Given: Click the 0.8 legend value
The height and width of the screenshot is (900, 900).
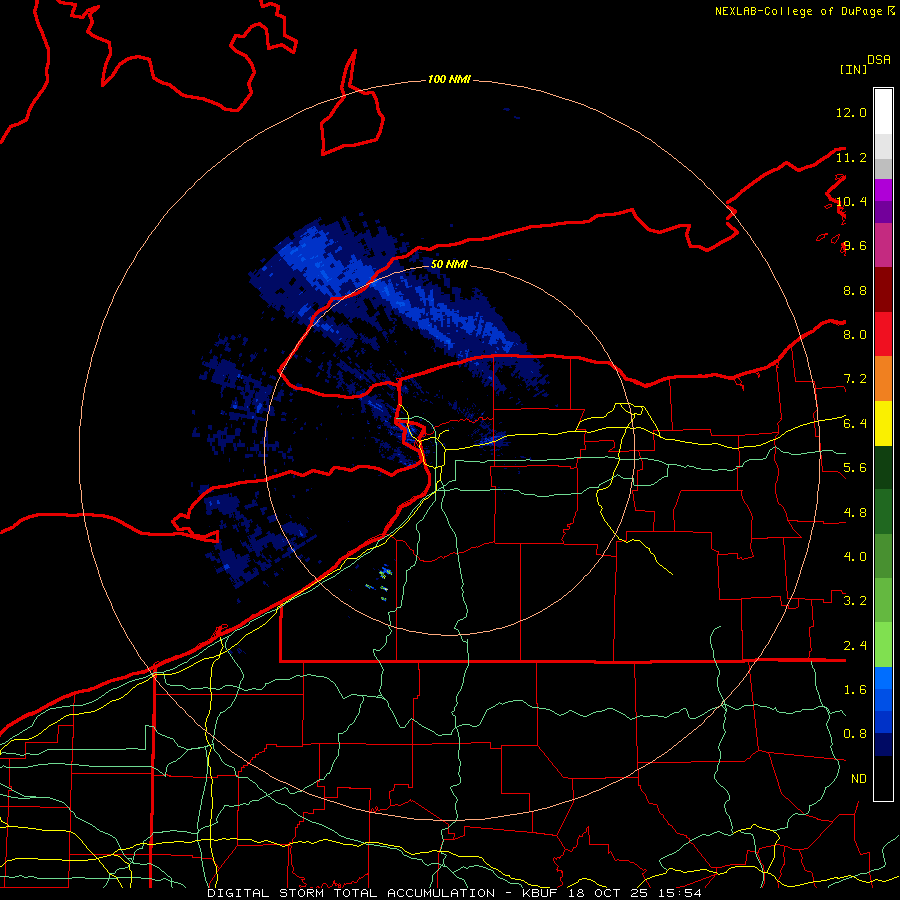Looking at the screenshot, I should [x=855, y=734].
